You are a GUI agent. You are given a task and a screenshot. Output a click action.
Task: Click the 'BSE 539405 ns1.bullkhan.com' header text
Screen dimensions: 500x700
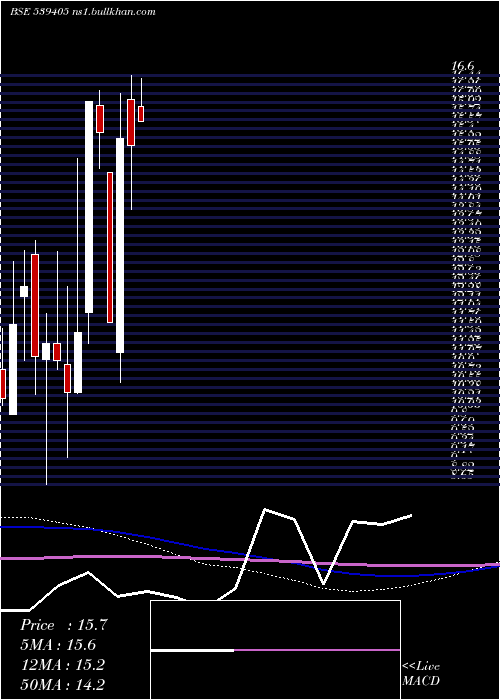tap(83, 12)
